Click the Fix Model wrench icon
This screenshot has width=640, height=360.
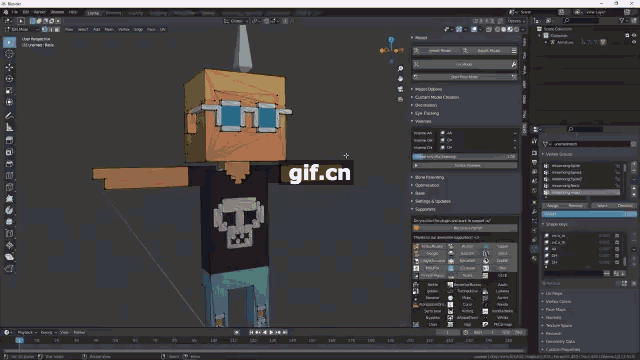tap(513, 64)
